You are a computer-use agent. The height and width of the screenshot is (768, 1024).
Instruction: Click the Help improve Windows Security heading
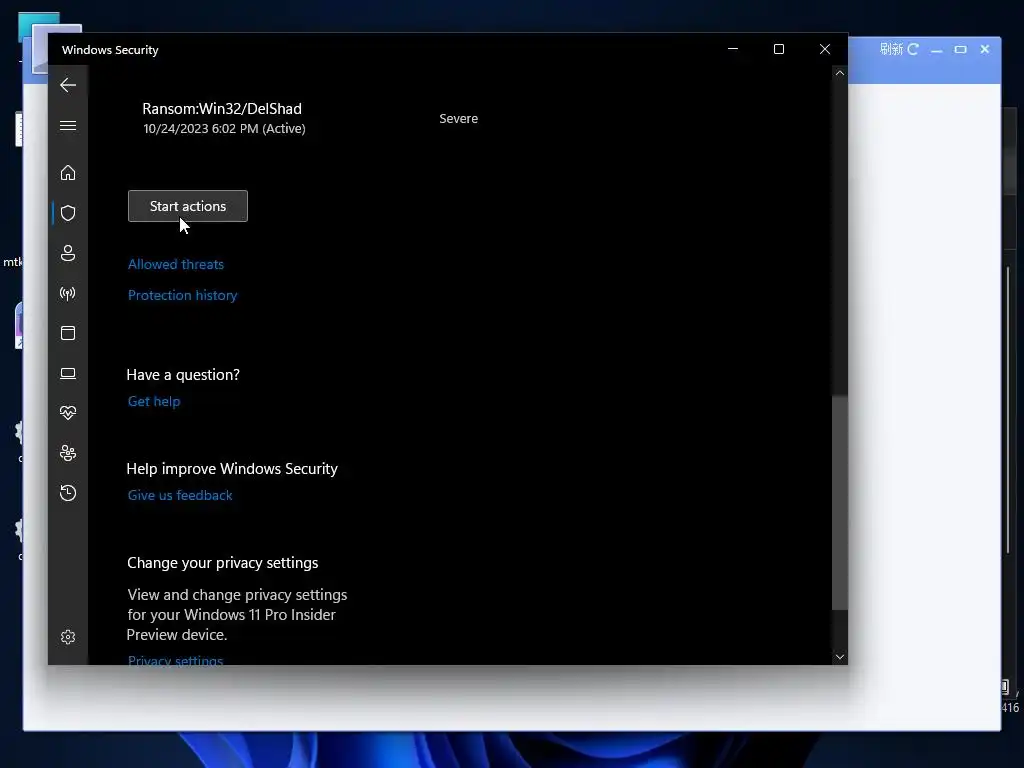coord(232,469)
